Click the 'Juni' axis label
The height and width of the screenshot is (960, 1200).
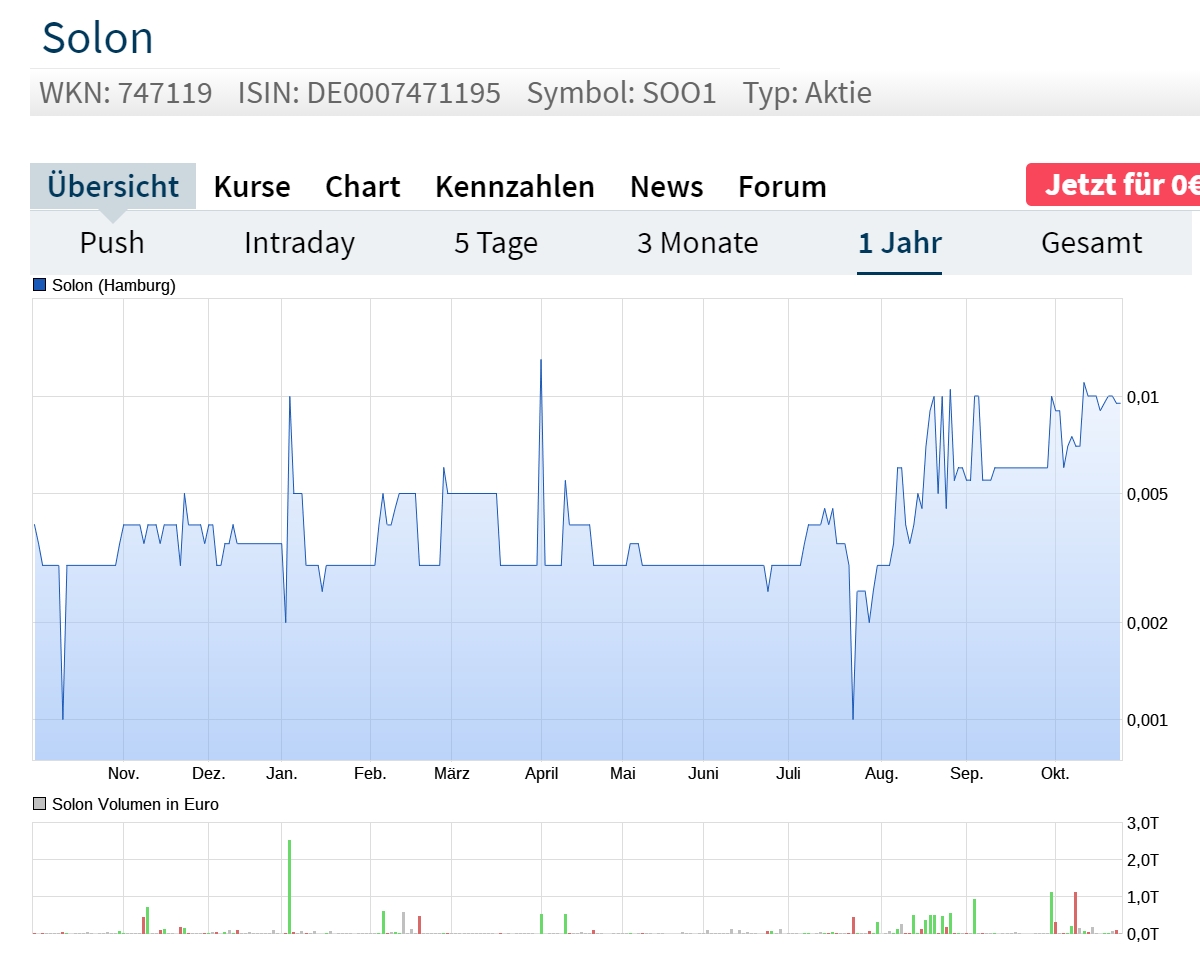click(703, 774)
